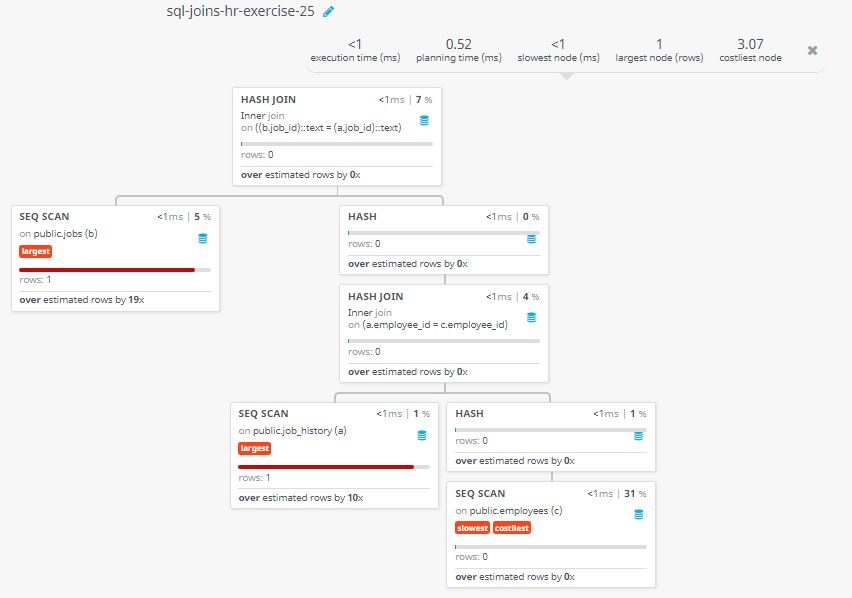The image size is (852, 598).
Task: Click the pencil edit icon beside plan title
Action: 328,11
